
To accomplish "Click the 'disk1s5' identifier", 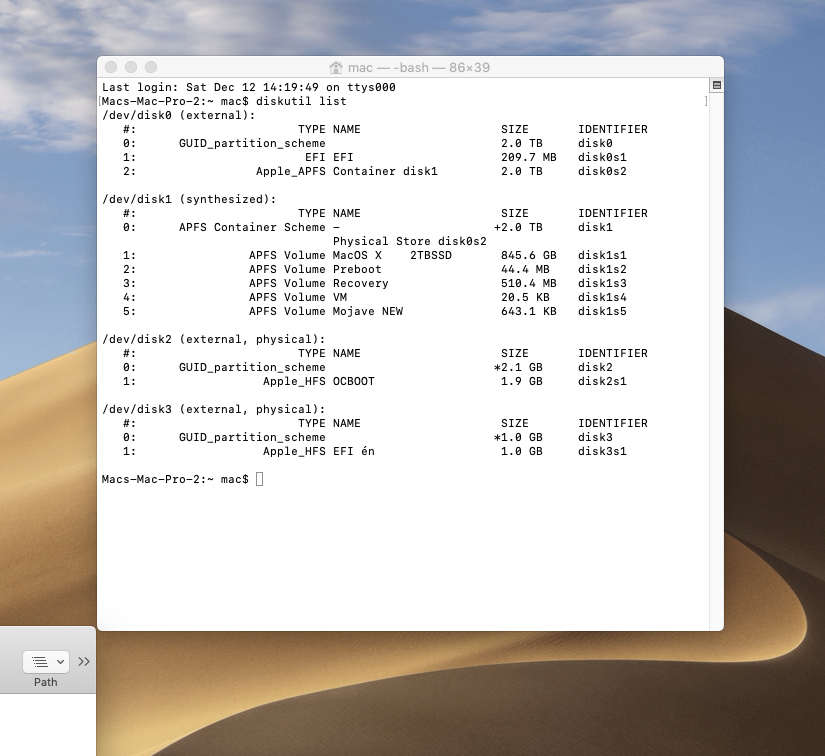I will coord(602,311).
